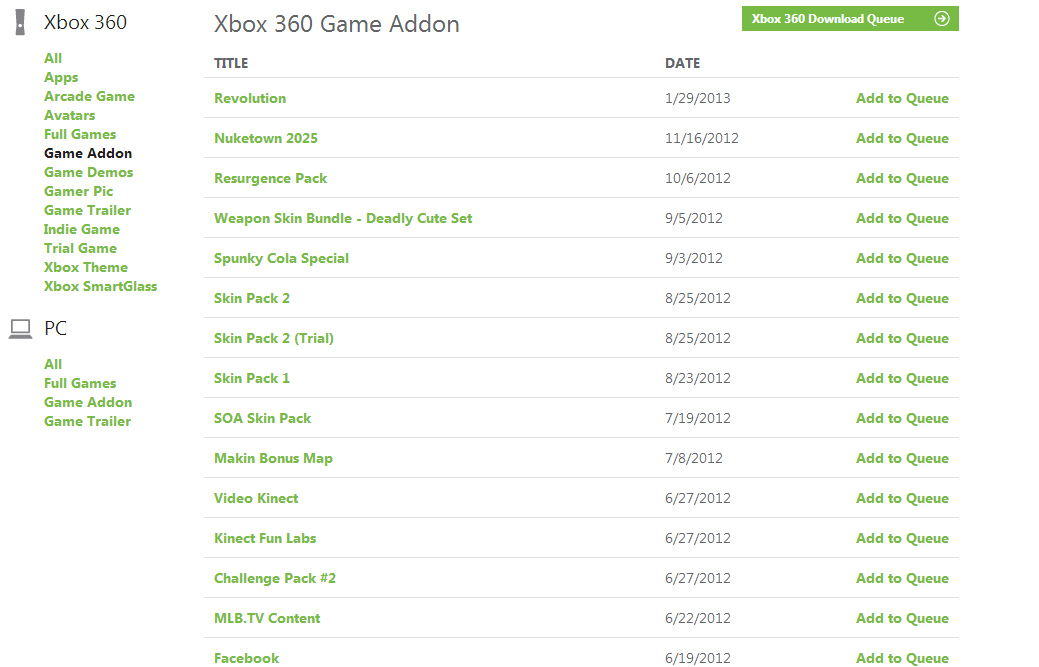Open PC Full Games list
This screenshot has width=1039, height=667.
coord(80,384)
